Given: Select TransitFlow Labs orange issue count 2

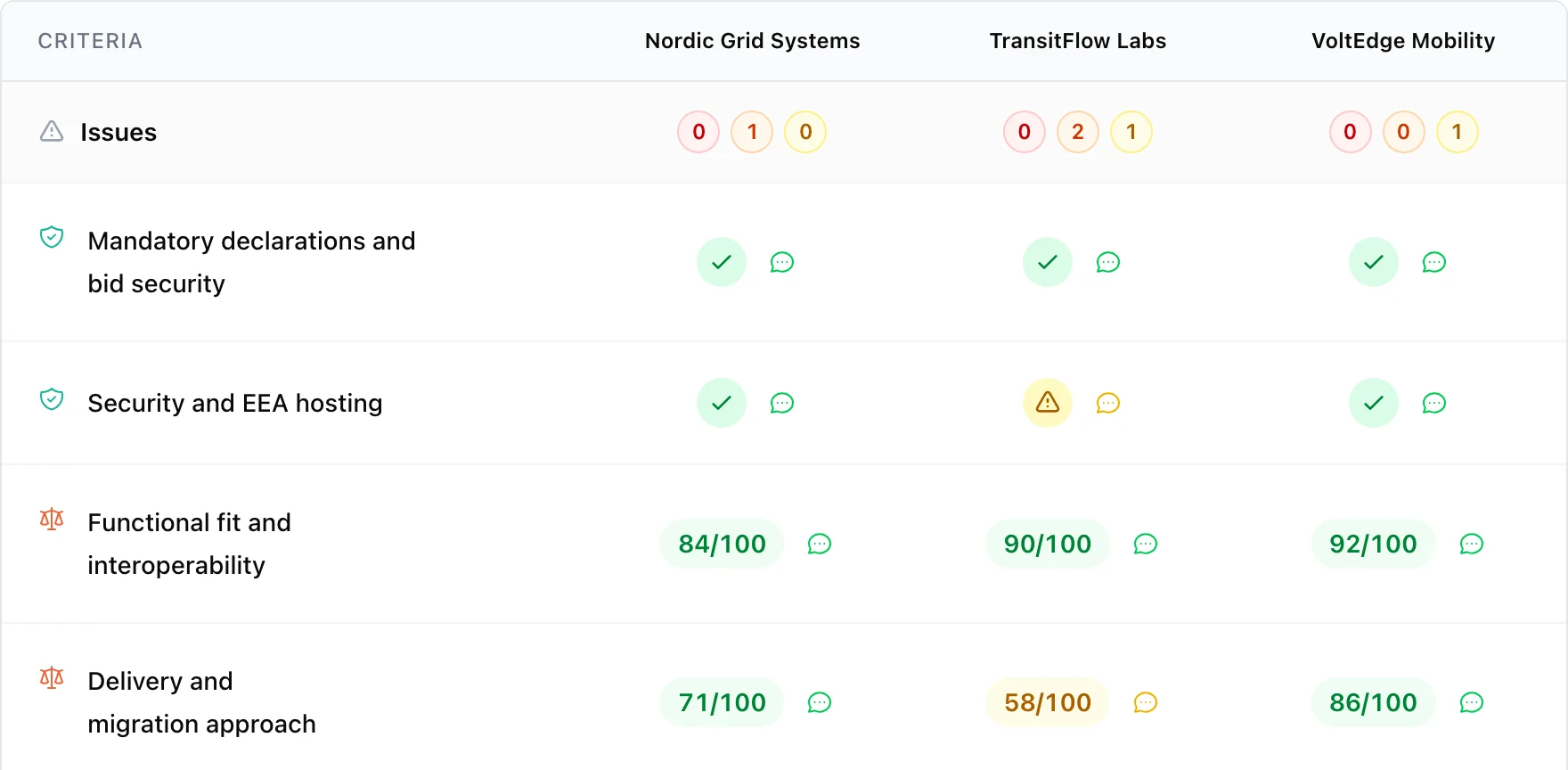Looking at the screenshot, I should (1078, 132).
